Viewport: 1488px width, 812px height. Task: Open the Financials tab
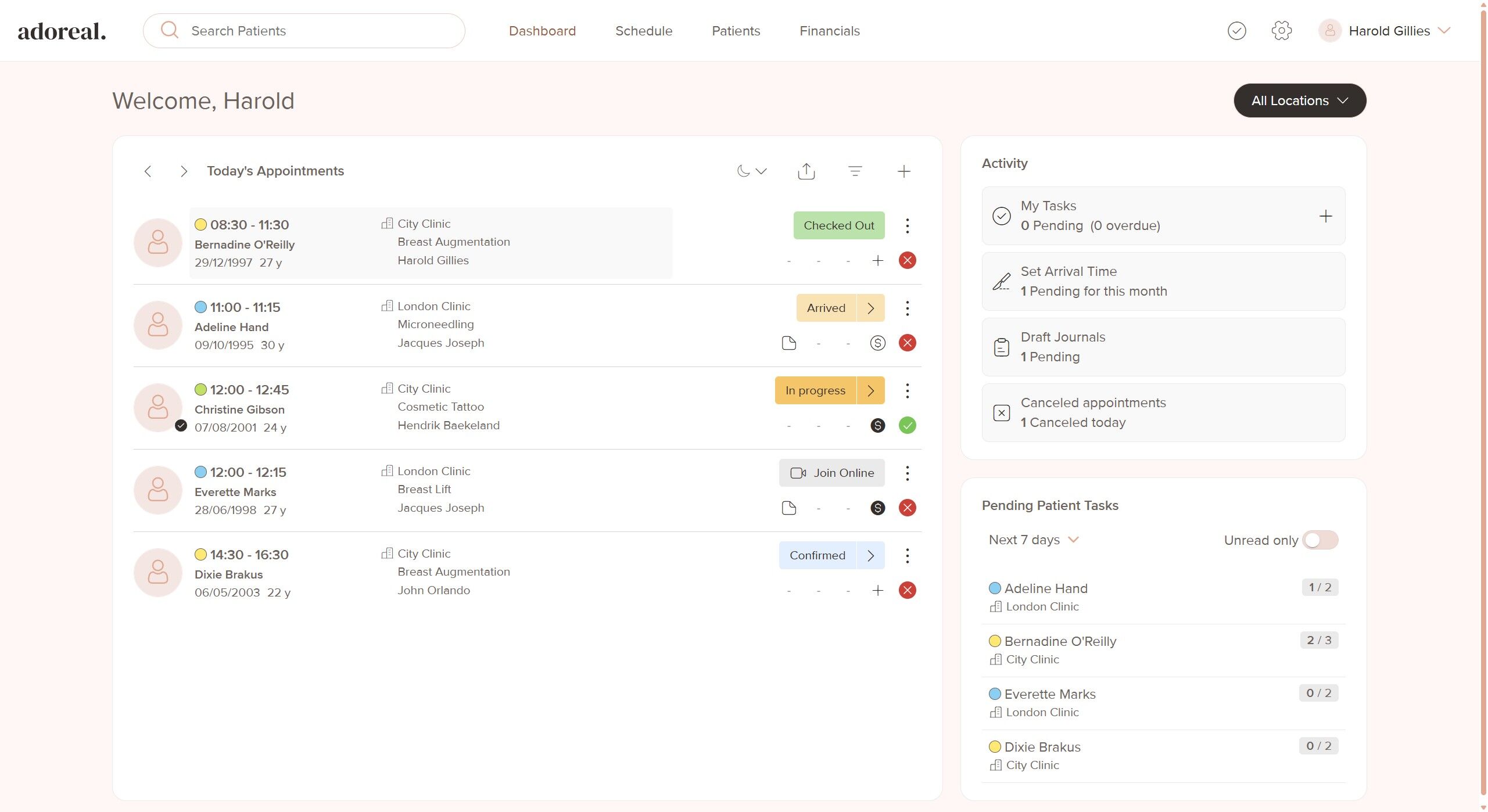pos(829,31)
